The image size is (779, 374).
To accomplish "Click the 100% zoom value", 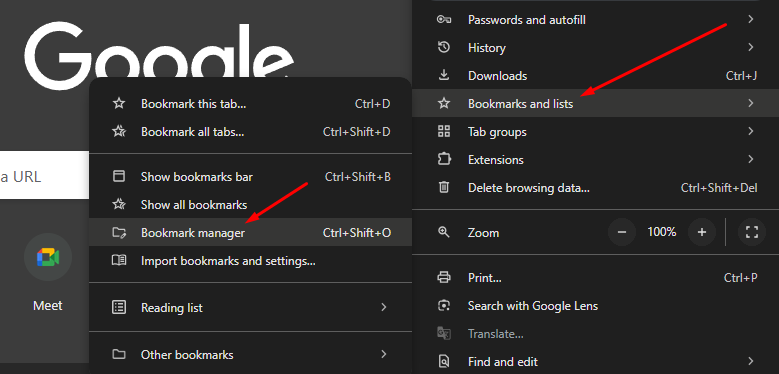I will click(661, 231).
